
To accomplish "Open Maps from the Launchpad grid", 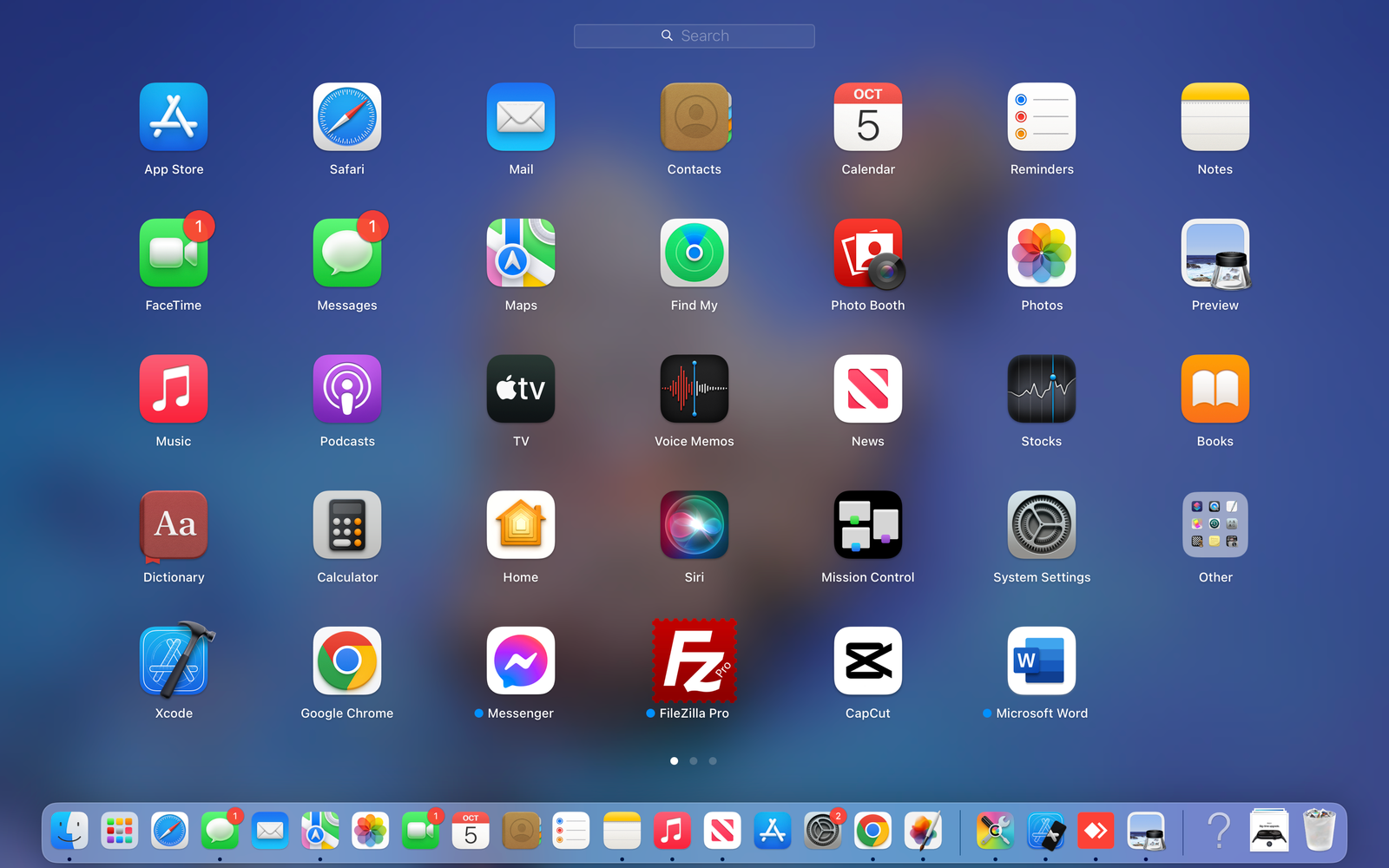I will pos(521,253).
